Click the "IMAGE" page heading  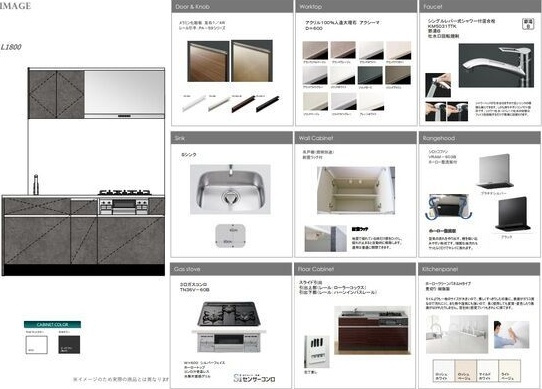click(16, 6)
